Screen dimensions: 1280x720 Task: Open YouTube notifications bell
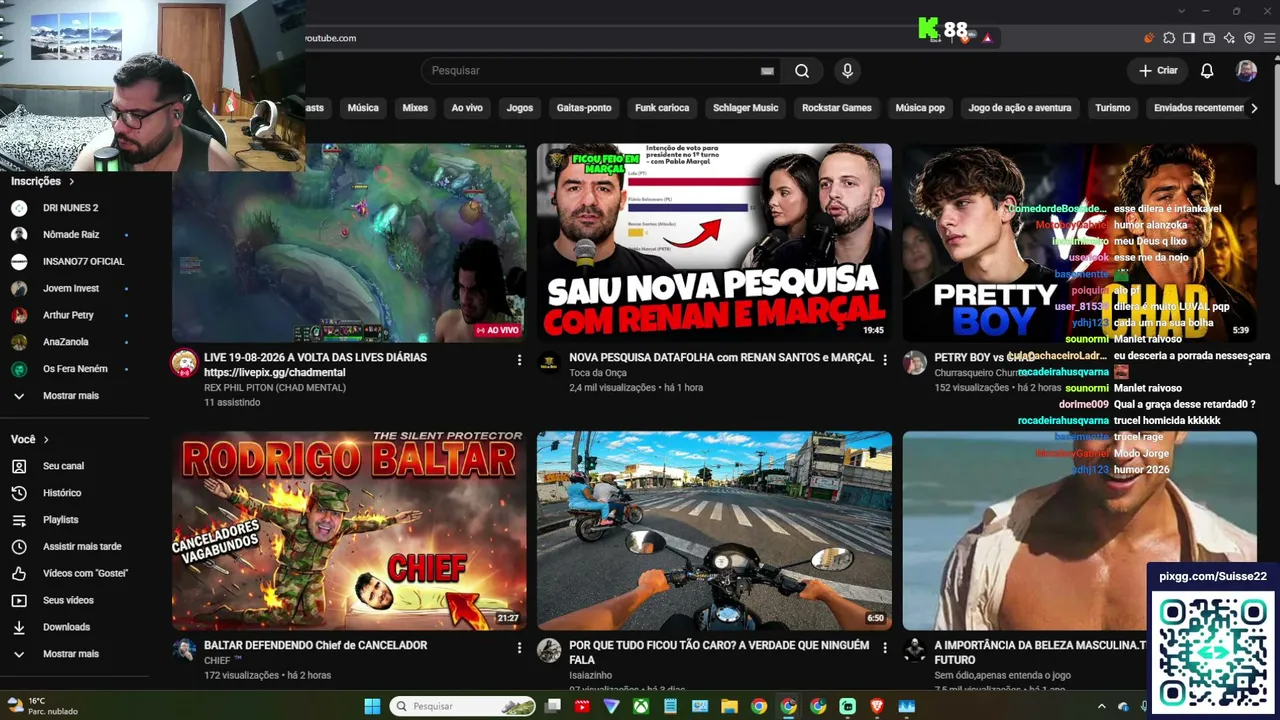[1207, 71]
